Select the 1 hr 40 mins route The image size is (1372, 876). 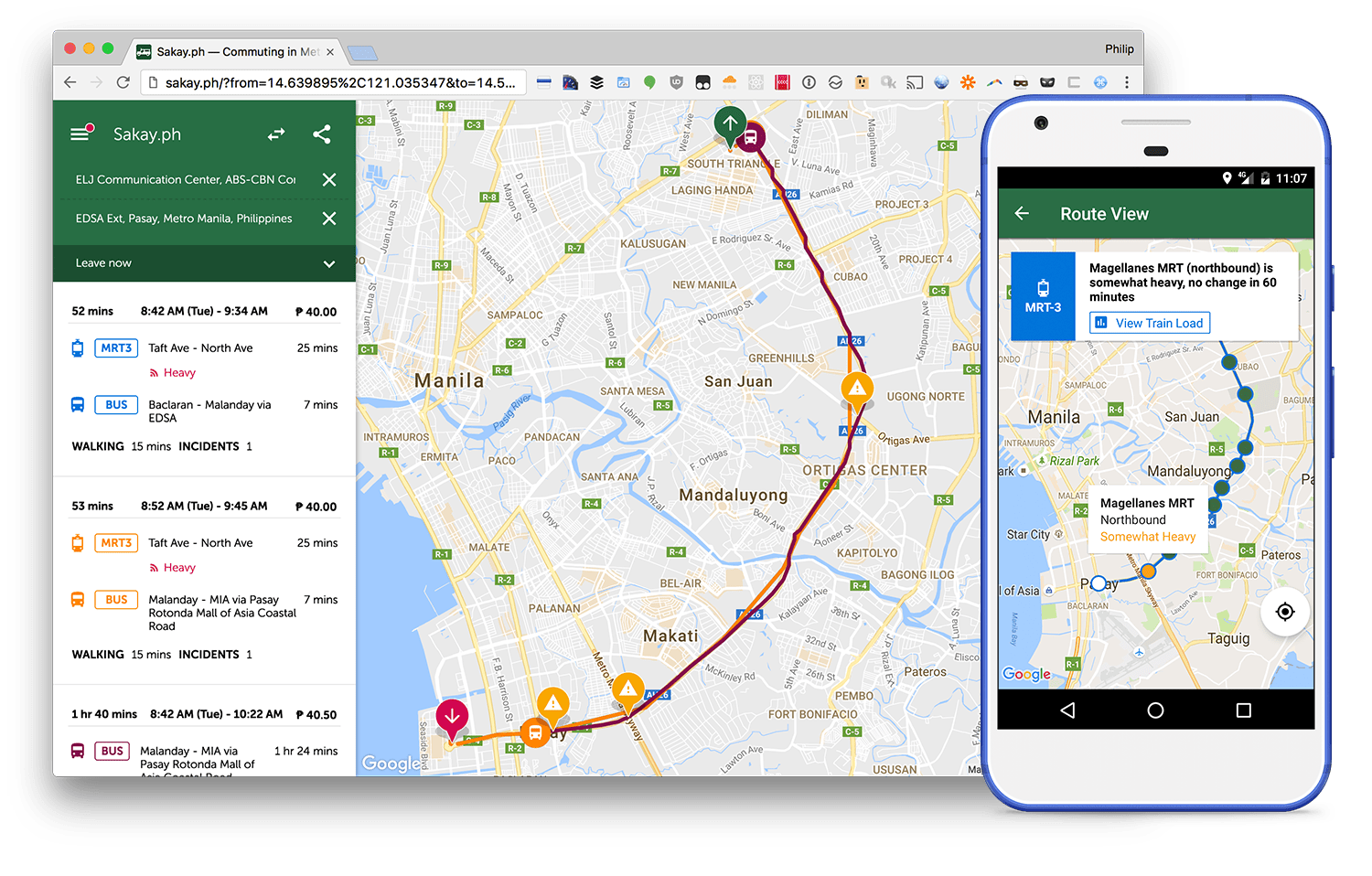[204, 732]
